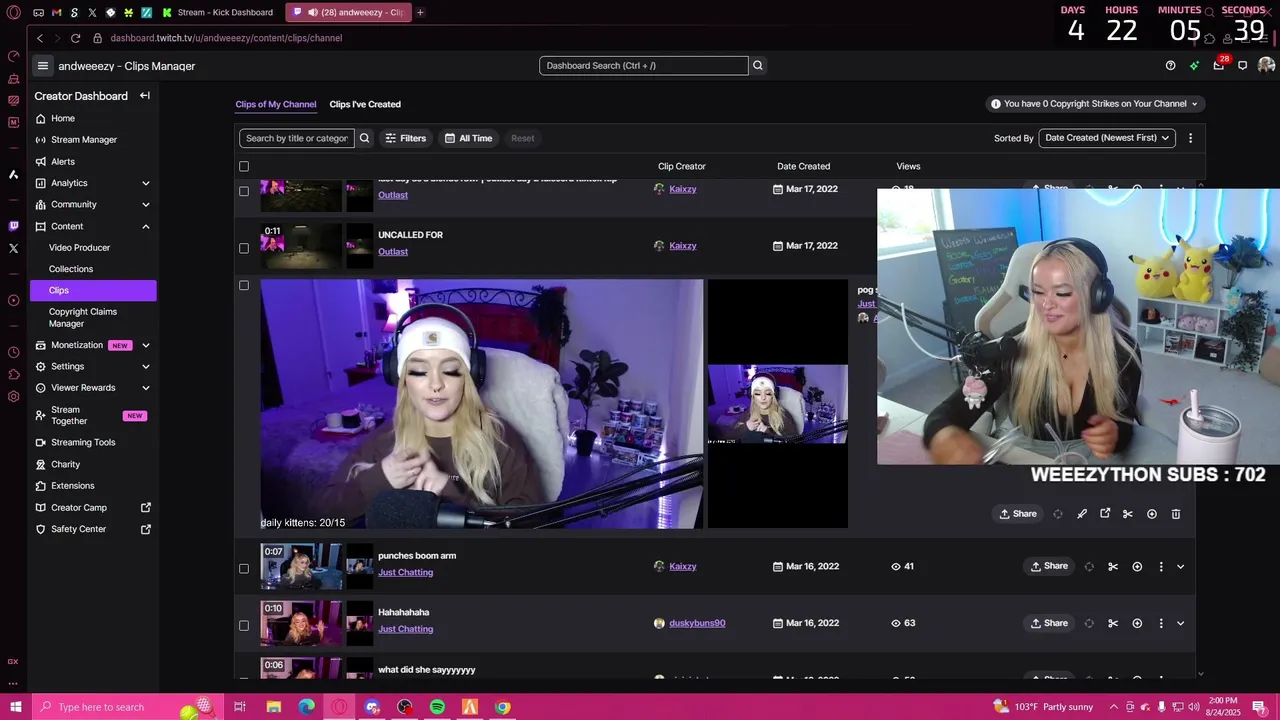Expand the Viewer Rewards sidebar section
The height and width of the screenshot is (720, 1280).
[x=146, y=388]
